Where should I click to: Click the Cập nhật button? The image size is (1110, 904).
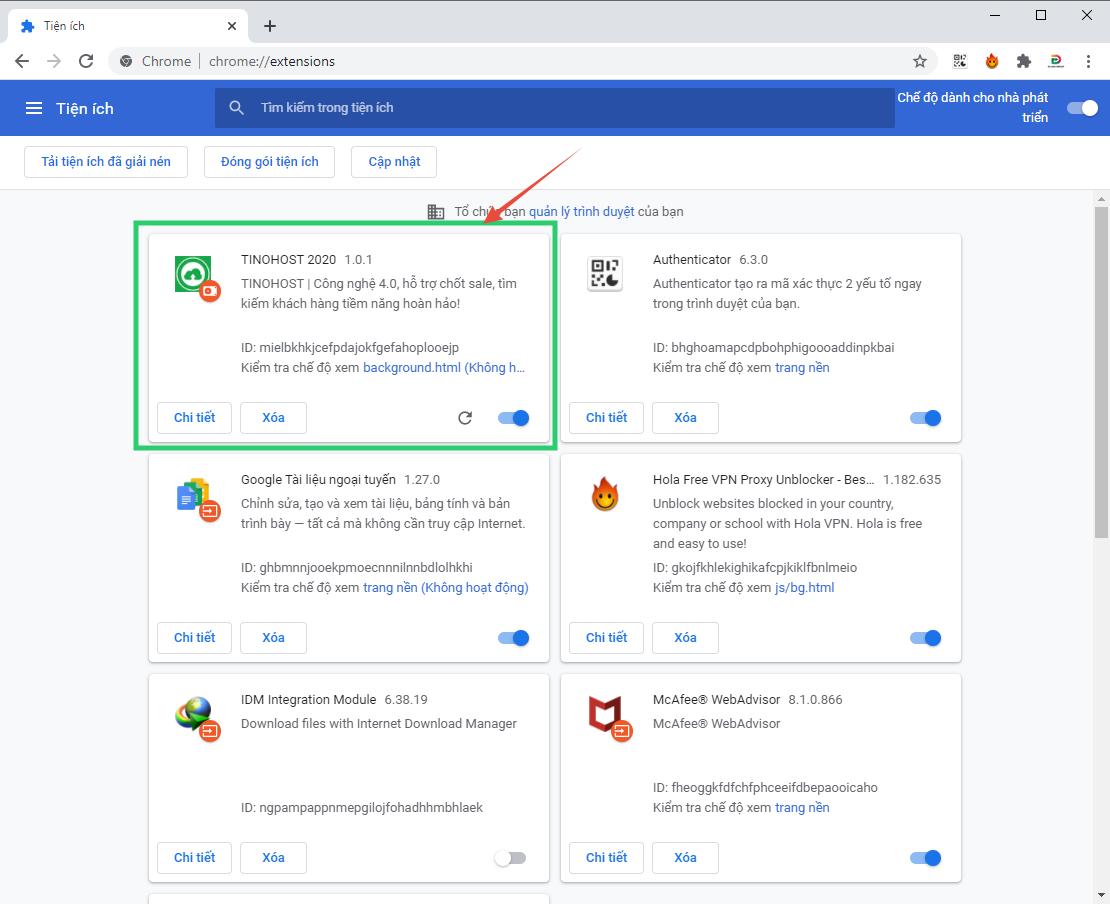click(394, 162)
